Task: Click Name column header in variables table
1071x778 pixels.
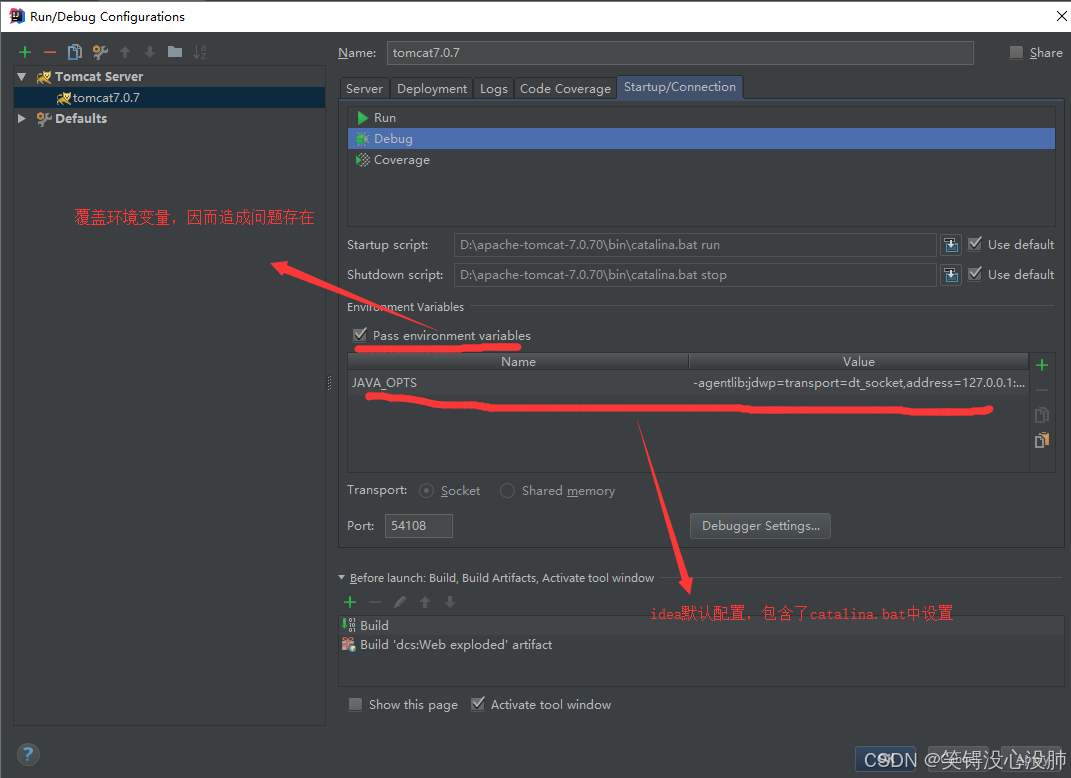Action: pos(518,361)
